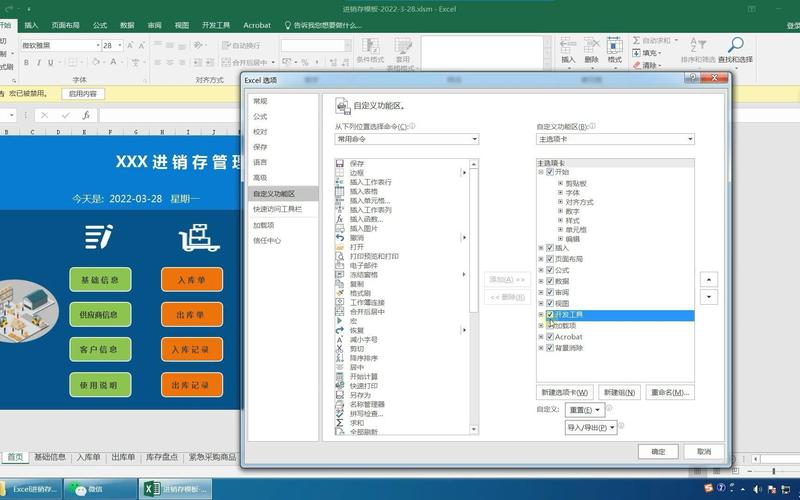800x500 pixels.
Task: Pick the 减小字号 command icon
Action: tap(339, 339)
